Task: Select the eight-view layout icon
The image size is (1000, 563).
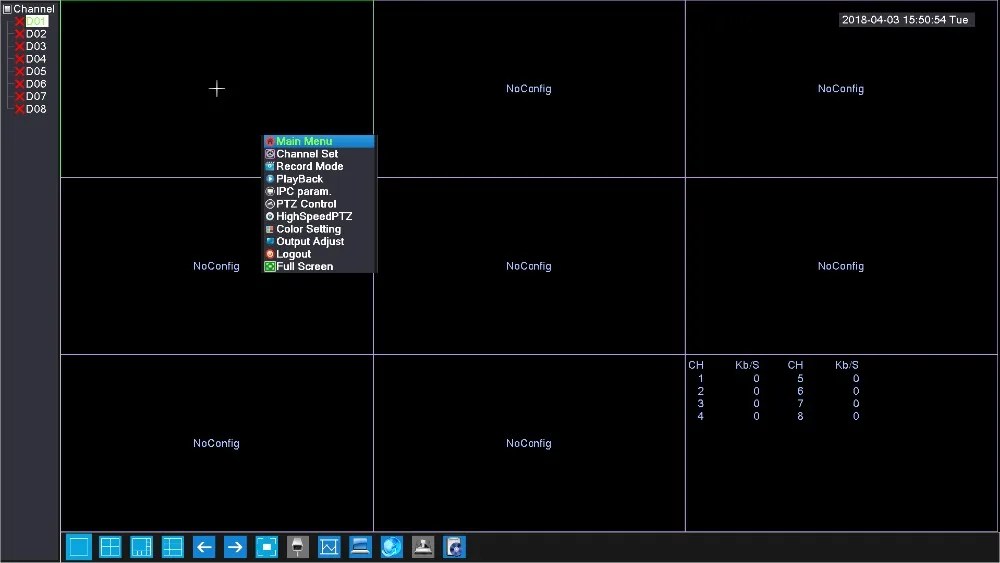Action: click(142, 547)
